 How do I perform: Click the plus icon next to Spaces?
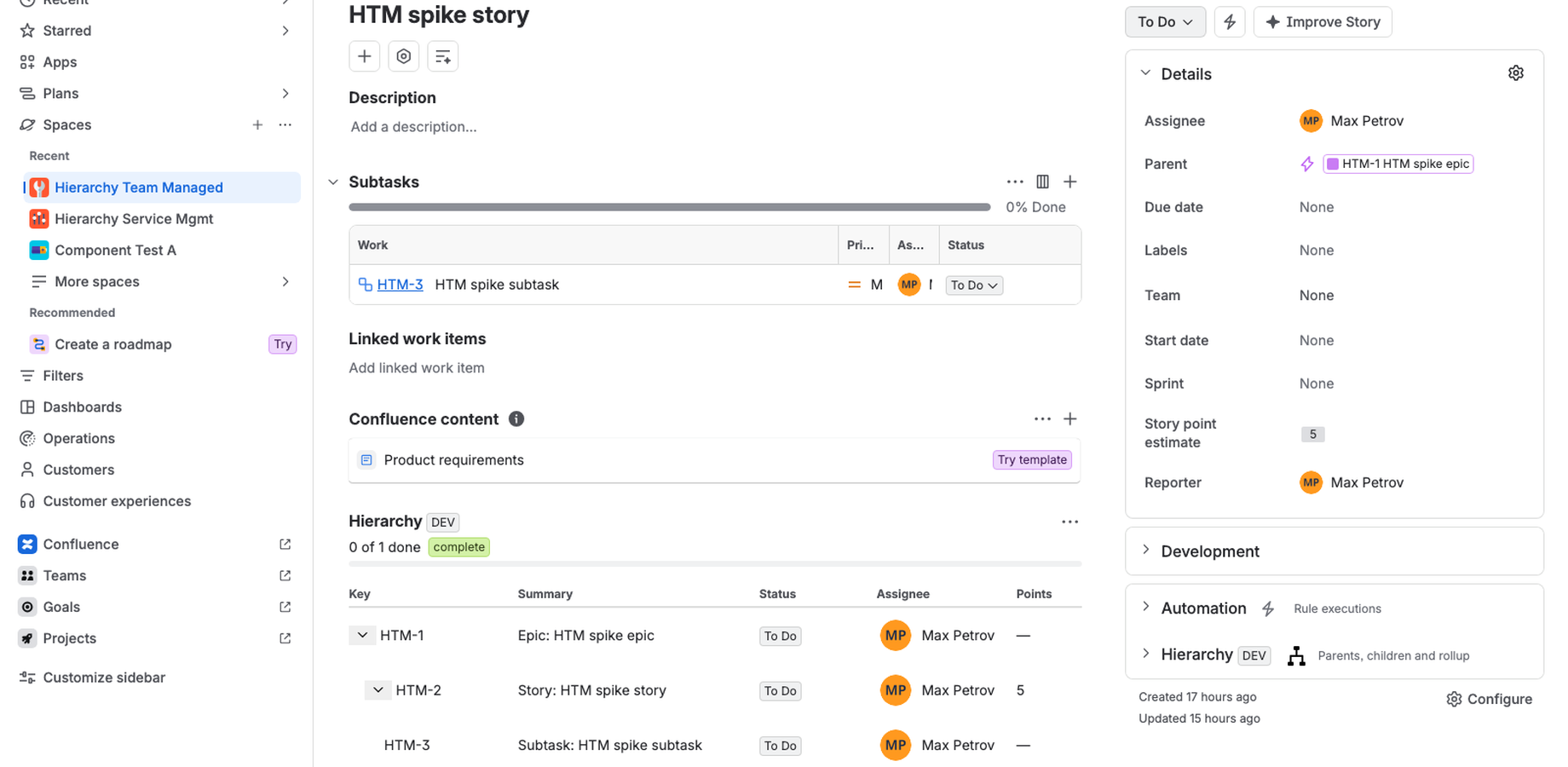[x=257, y=124]
